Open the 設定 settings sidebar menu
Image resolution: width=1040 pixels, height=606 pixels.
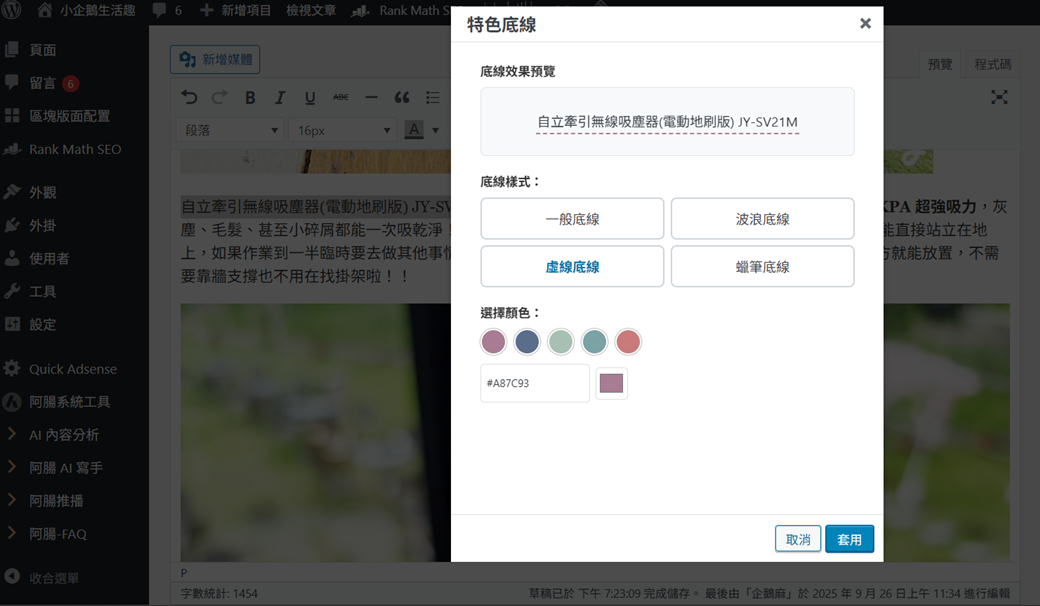42,325
